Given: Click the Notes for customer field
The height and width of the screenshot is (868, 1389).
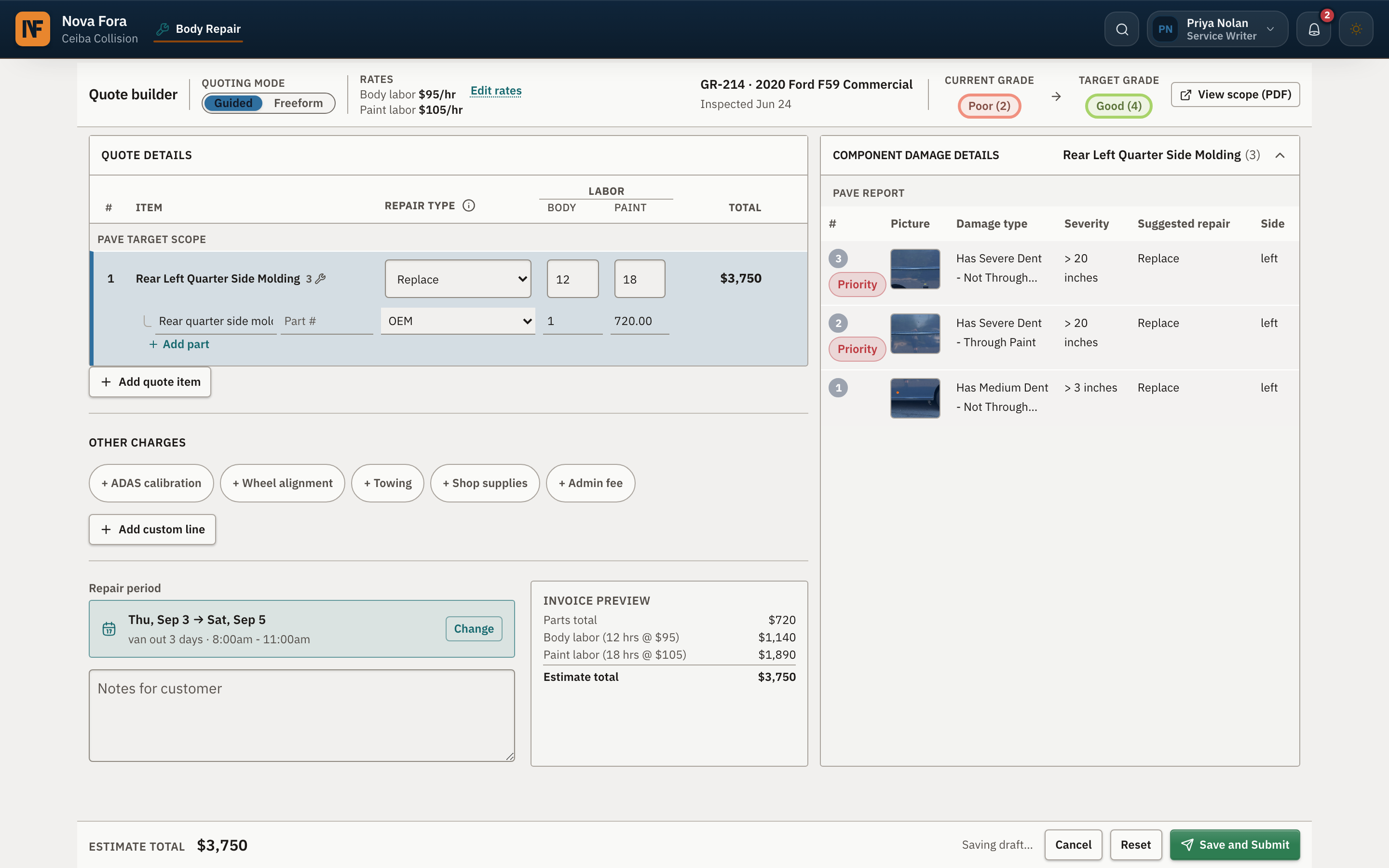Looking at the screenshot, I should click(x=302, y=715).
